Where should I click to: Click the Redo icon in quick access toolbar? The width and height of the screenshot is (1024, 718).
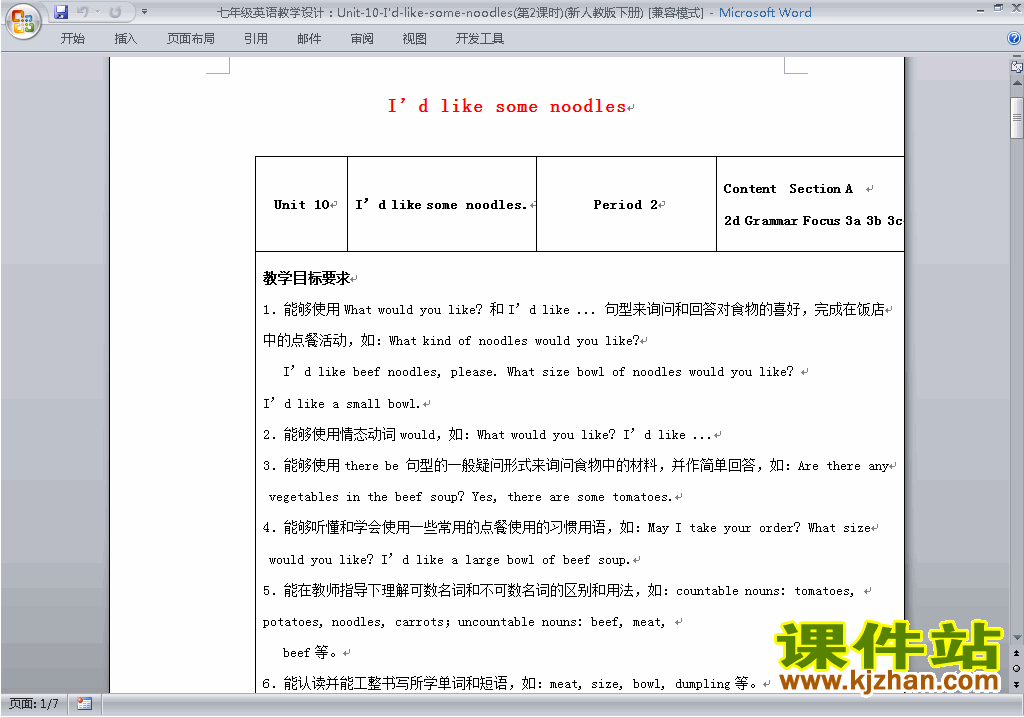coord(115,12)
